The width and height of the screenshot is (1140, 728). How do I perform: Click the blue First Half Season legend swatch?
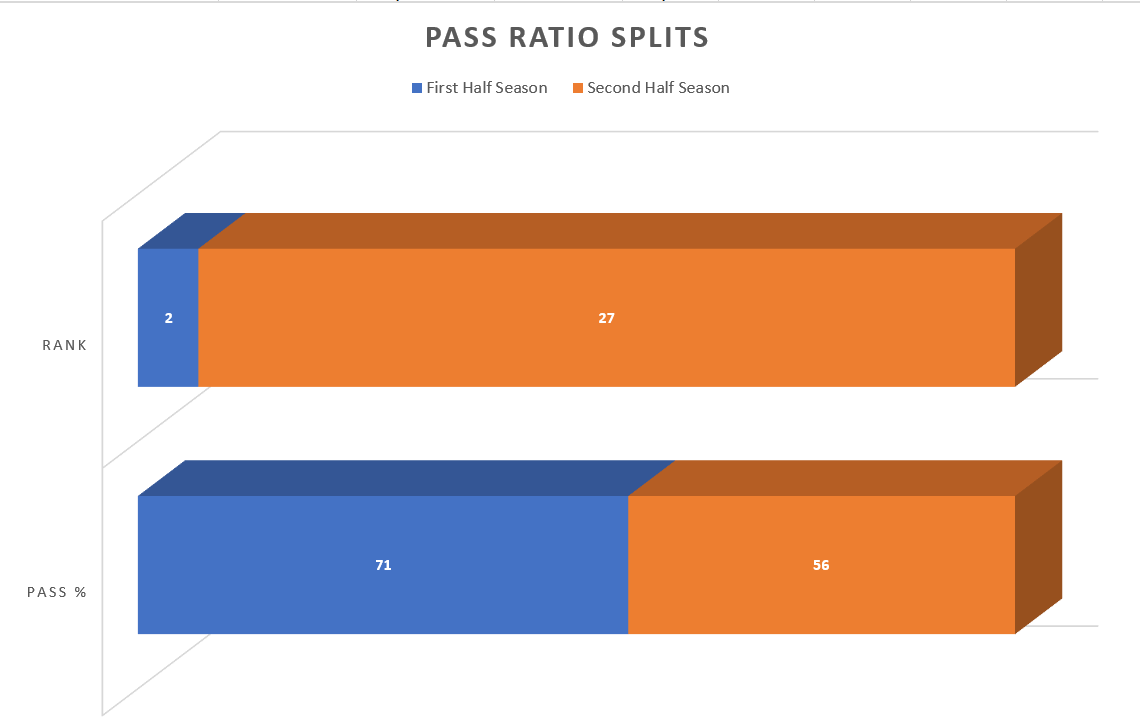(417, 88)
